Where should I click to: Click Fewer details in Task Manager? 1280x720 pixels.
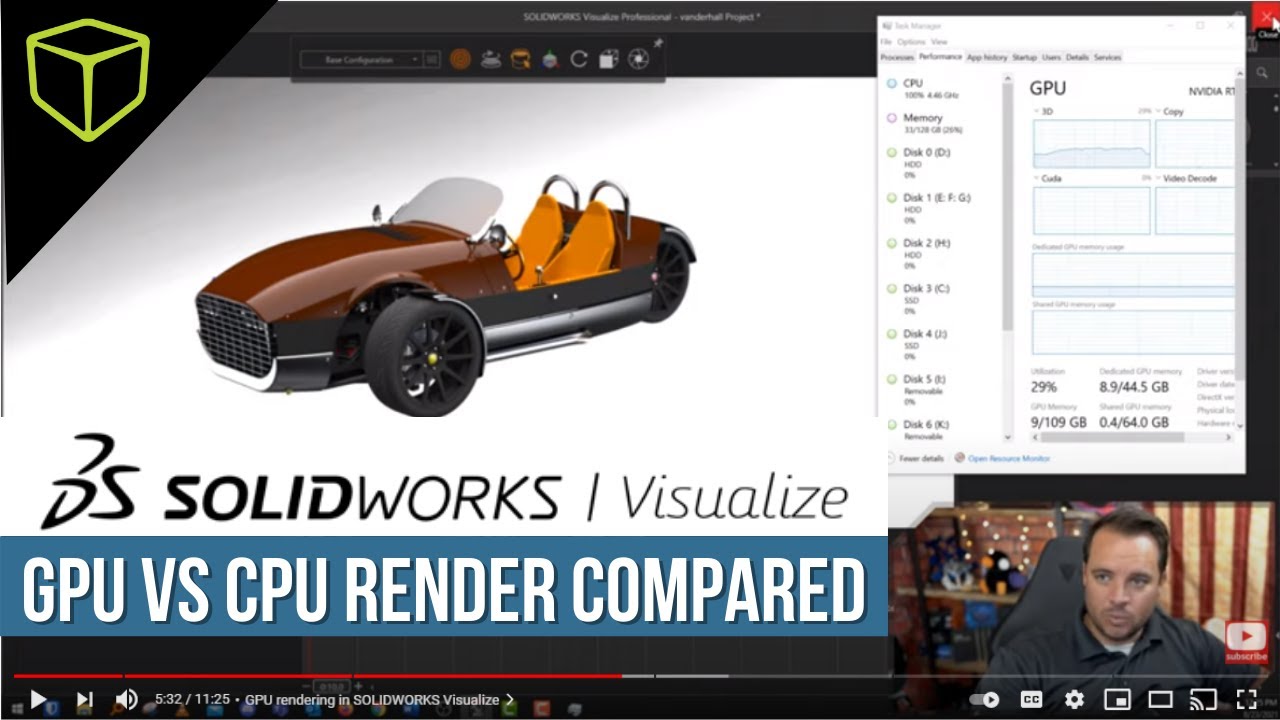click(921, 458)
